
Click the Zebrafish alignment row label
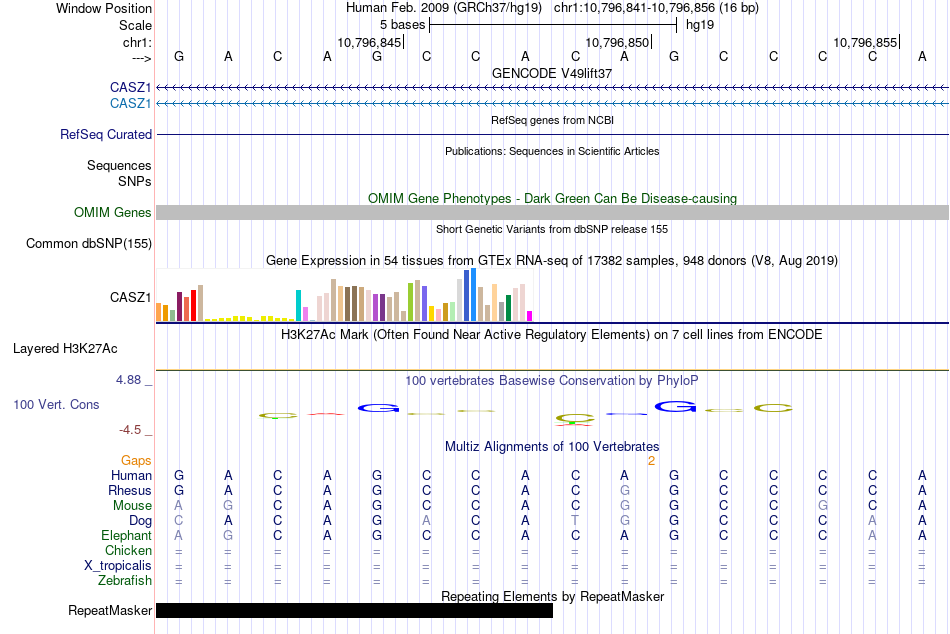click(125, 581)
